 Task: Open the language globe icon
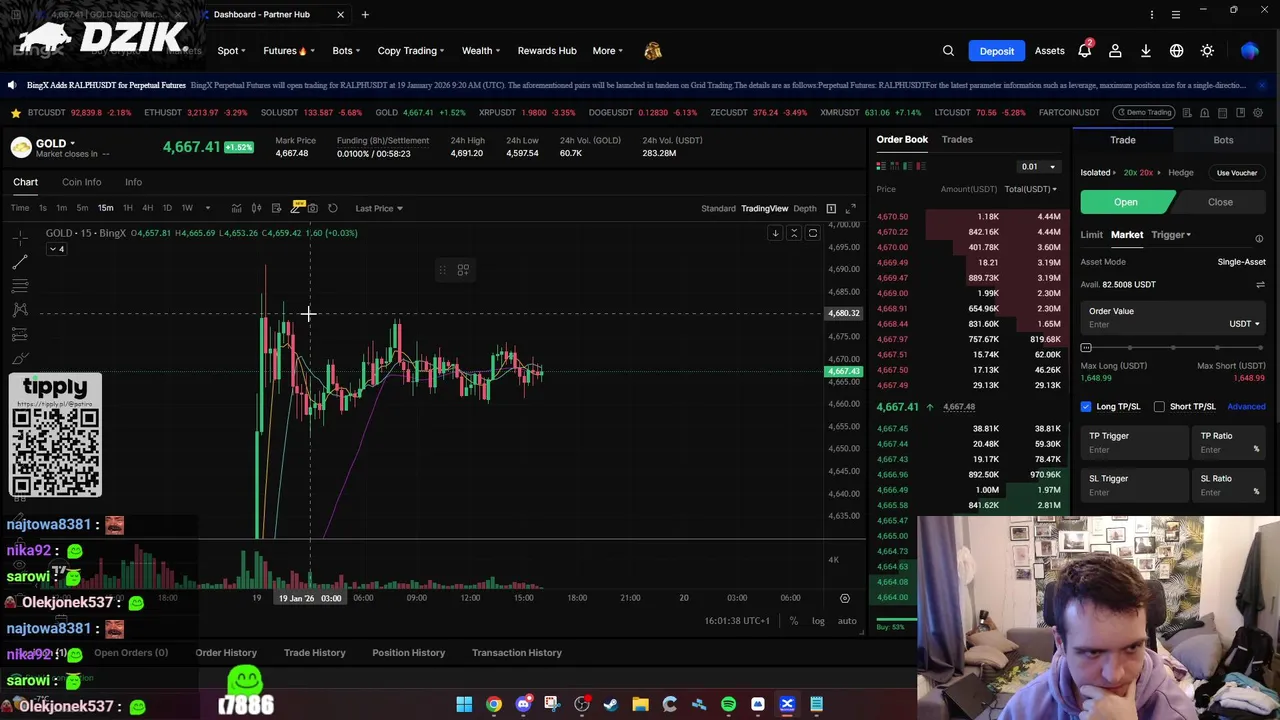[x=1177, y=51]
